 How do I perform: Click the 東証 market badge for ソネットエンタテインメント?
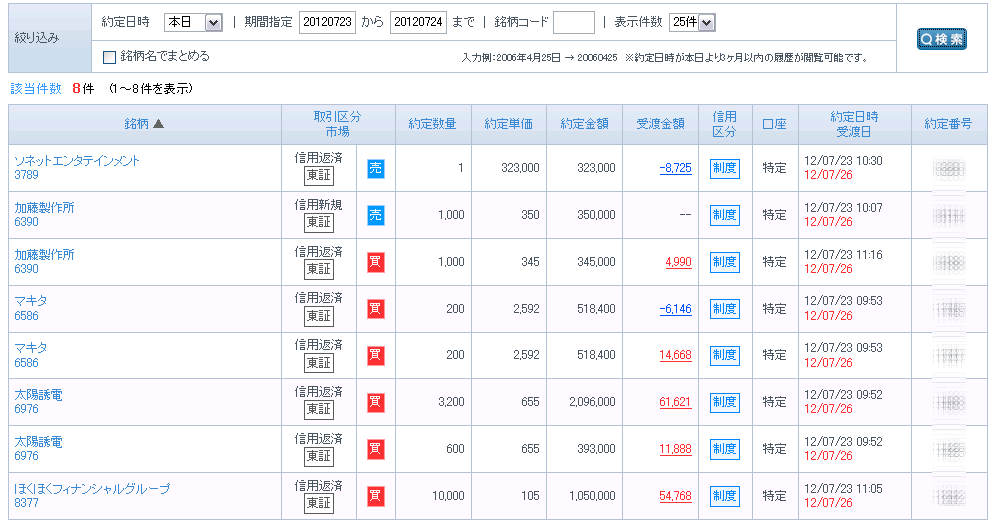[x=319, y=176]
